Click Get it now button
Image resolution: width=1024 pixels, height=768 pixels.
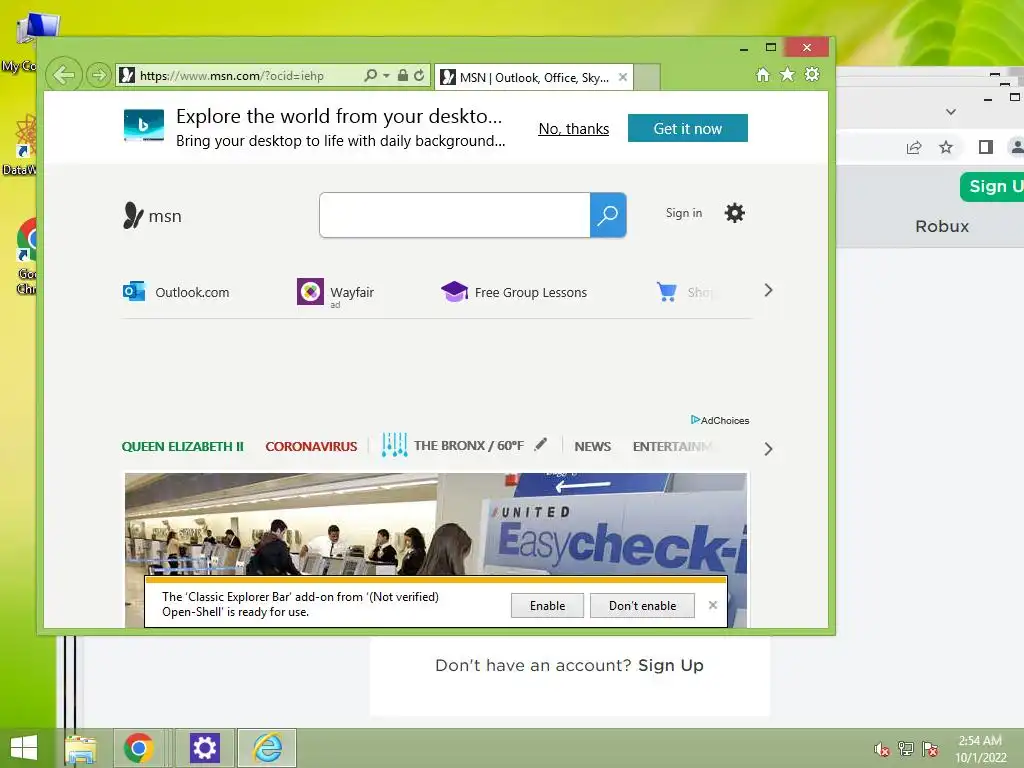[x=688, y=128]
